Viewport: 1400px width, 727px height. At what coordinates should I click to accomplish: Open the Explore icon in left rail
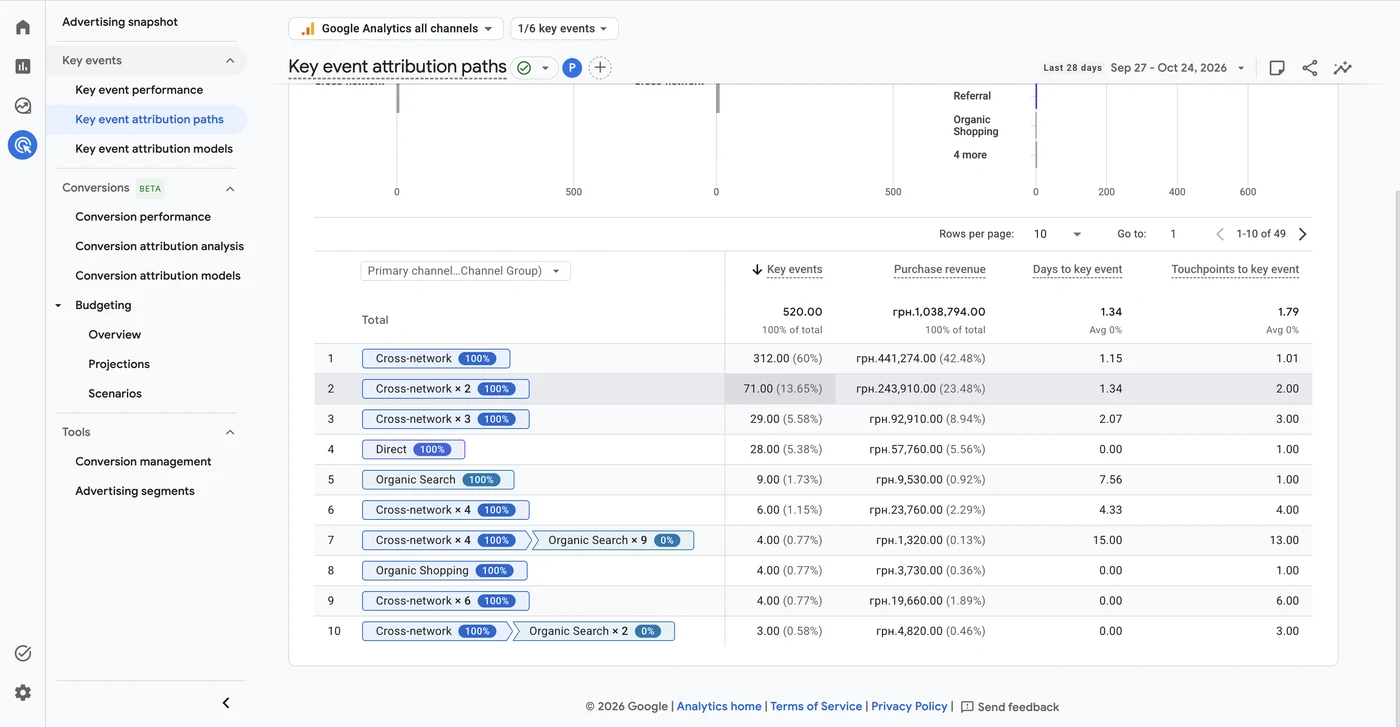tap(22, 106)
